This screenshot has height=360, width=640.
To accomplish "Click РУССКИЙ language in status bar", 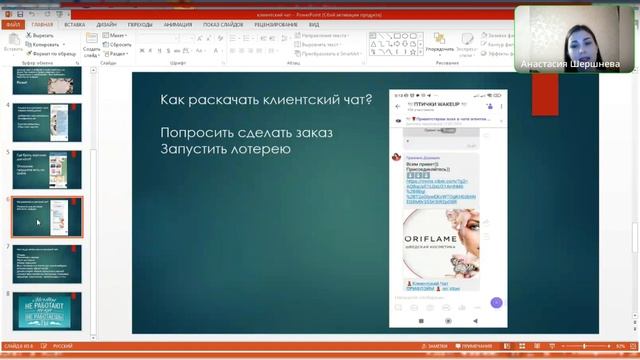I will pyautogui.click(x=62, y=346).
